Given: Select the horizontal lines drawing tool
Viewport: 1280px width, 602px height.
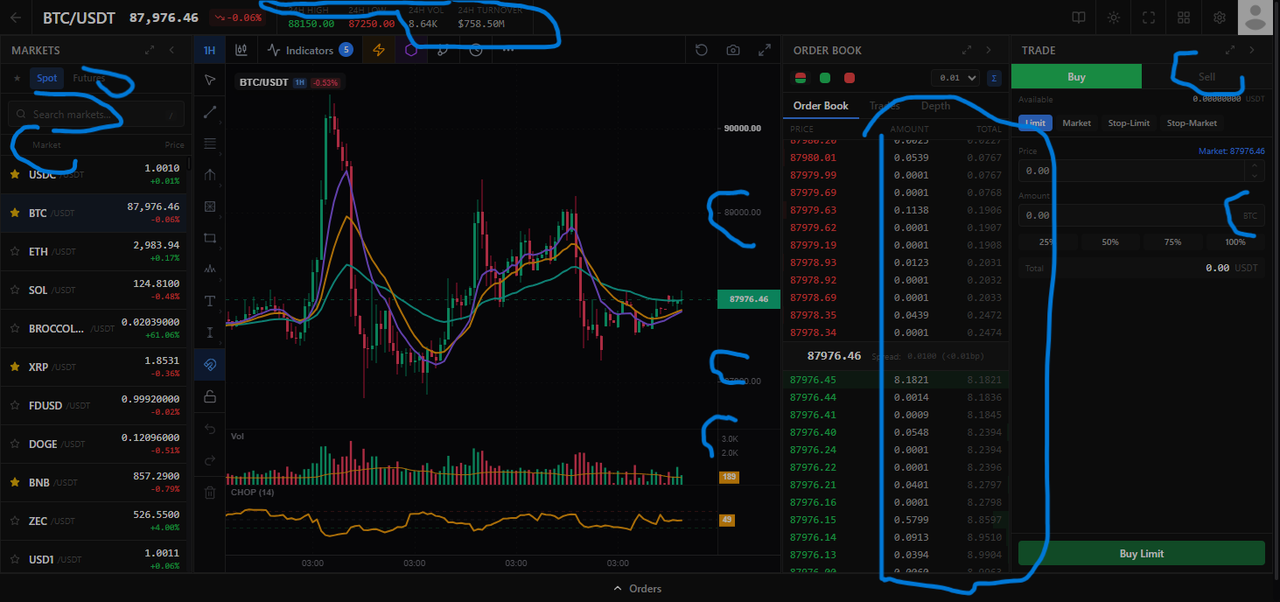Looking at the screenshot, I should pyautogui.click(x=210, y=143).
